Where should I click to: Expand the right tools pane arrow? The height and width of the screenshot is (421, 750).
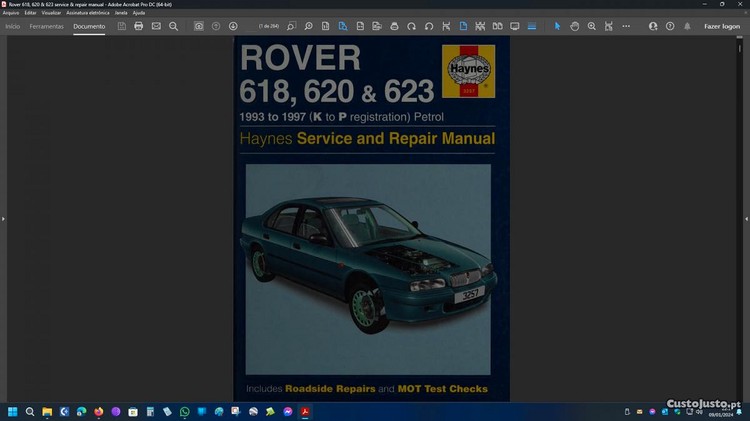[x=745, y=218]
